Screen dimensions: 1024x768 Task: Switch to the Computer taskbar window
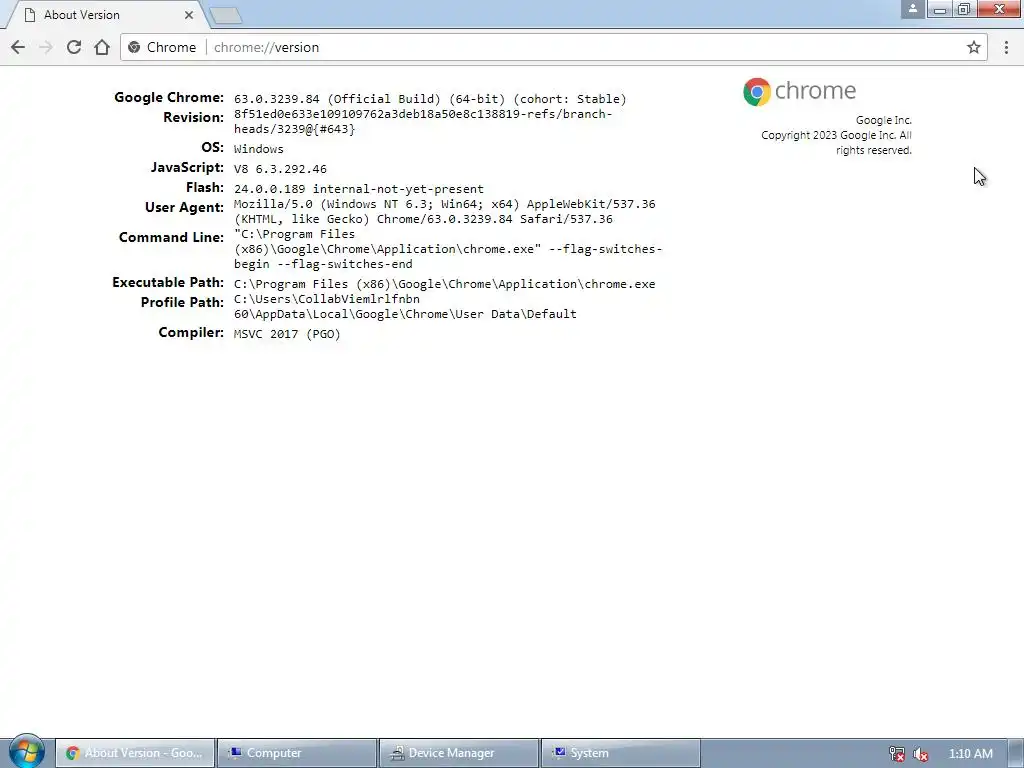coord(297,753)
